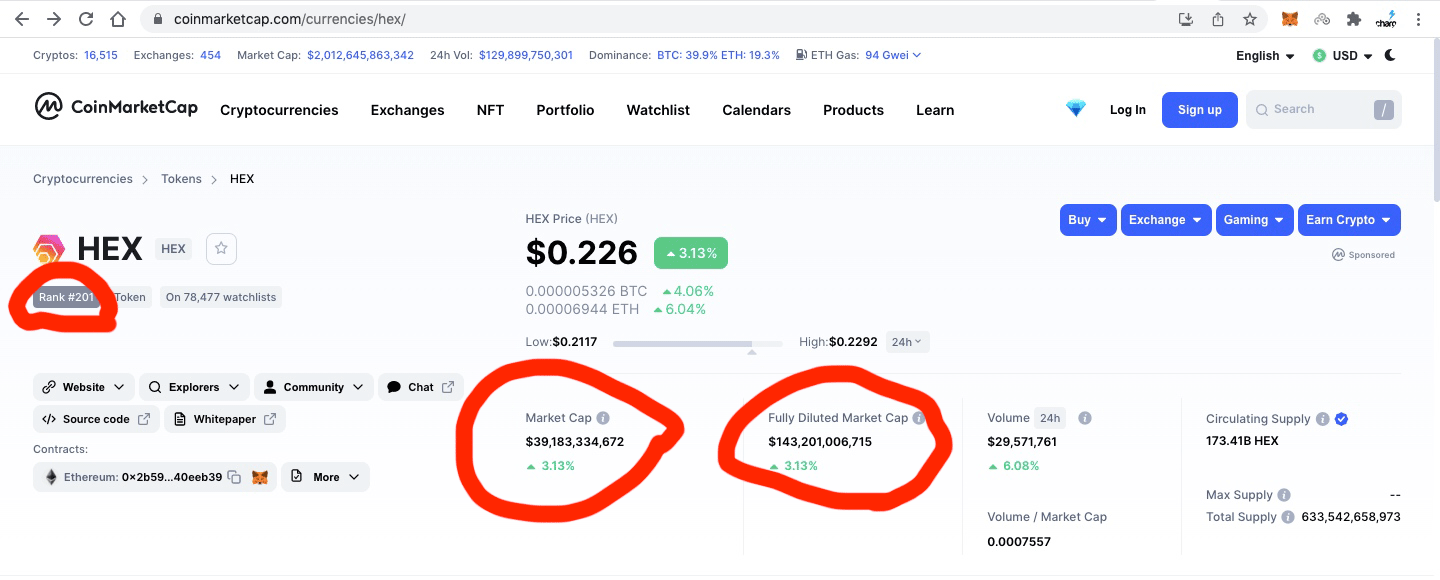Click into the Search input field
This screenshot has width=1440, height=580.
point(1324,109)
